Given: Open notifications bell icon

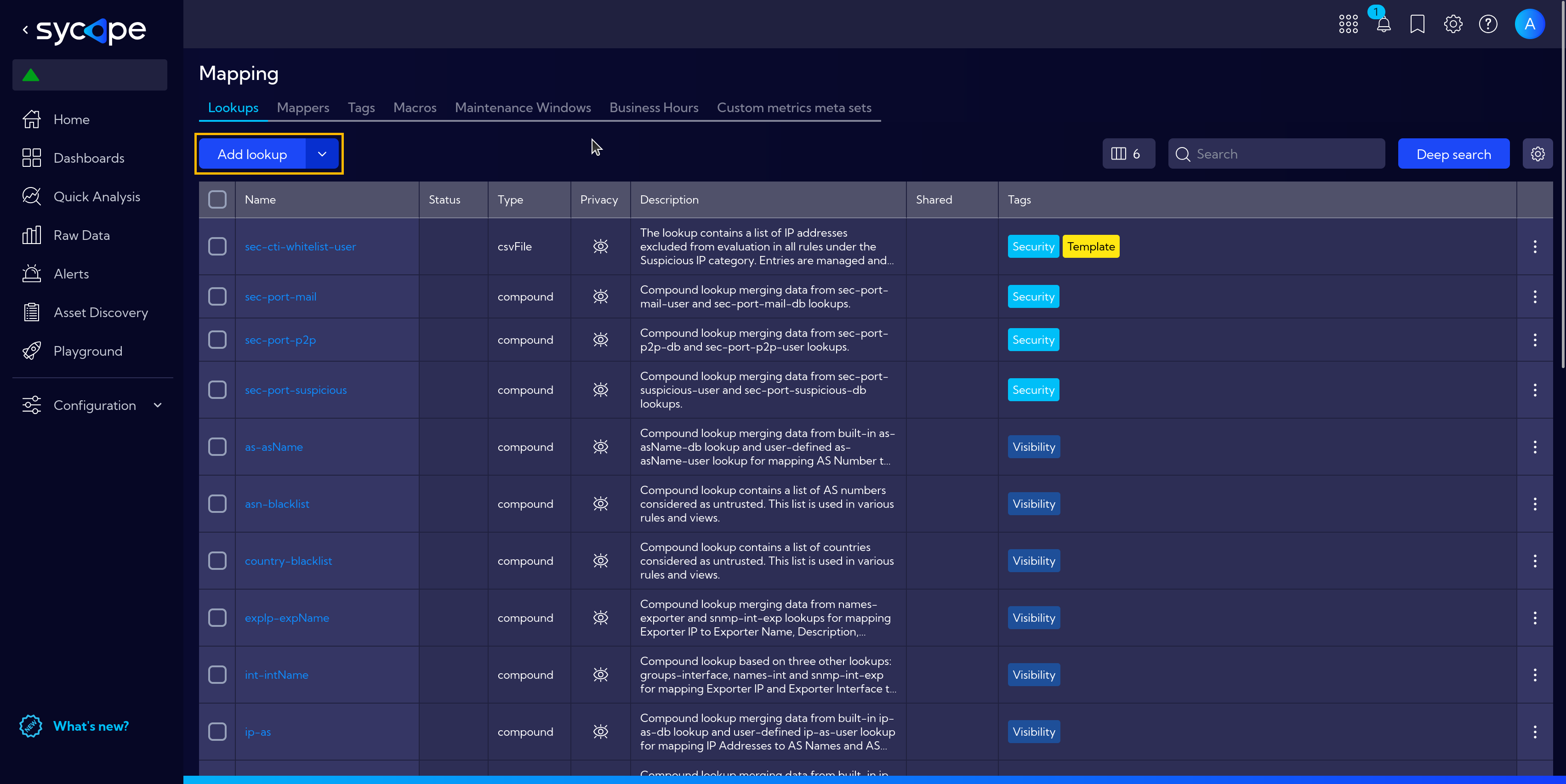Looking at the screenshot, I should 1383,24.
